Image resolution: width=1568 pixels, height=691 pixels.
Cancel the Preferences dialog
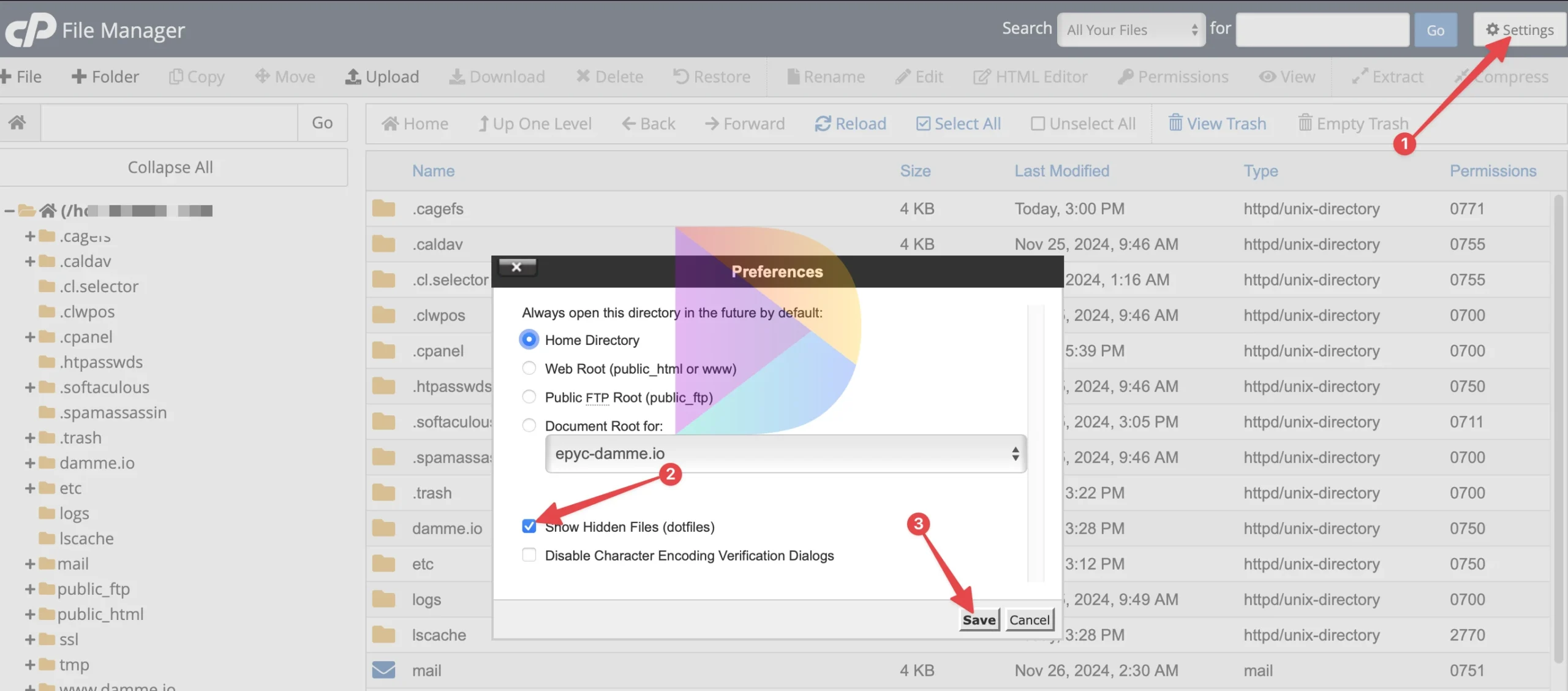[x=1029, y=619]
